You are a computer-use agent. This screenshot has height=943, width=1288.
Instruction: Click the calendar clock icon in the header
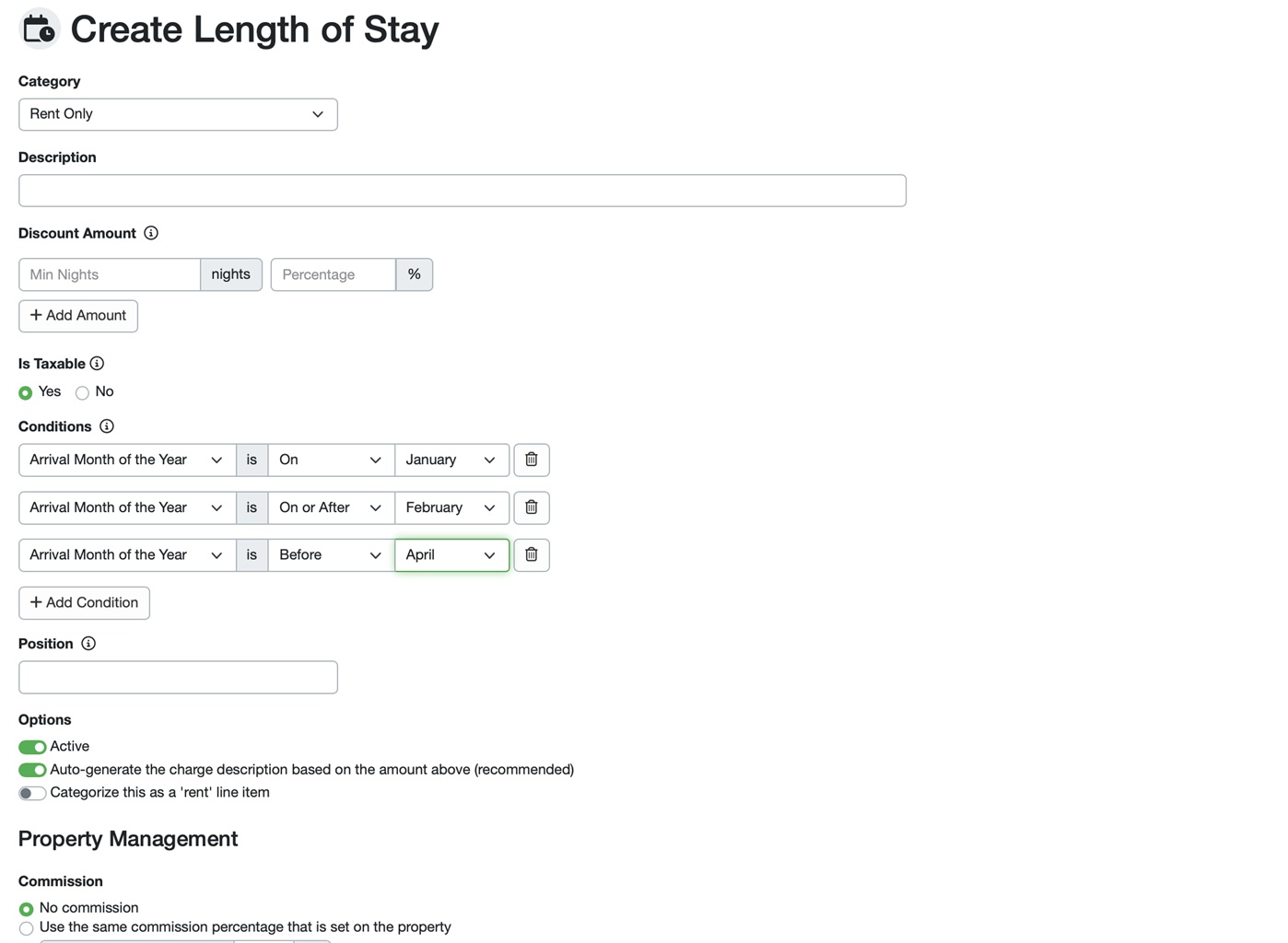pos(39,29)
